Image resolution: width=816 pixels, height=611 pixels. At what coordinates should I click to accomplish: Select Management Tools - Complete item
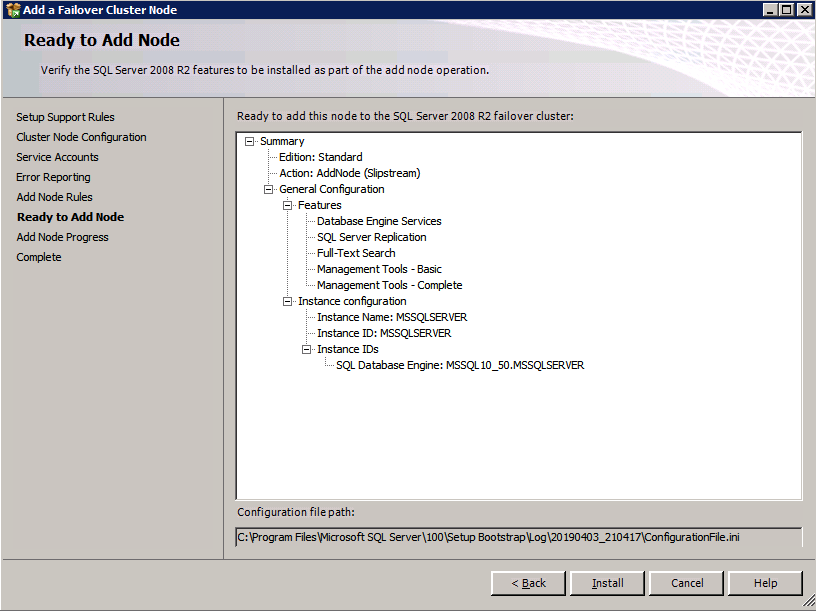point(389,285)
